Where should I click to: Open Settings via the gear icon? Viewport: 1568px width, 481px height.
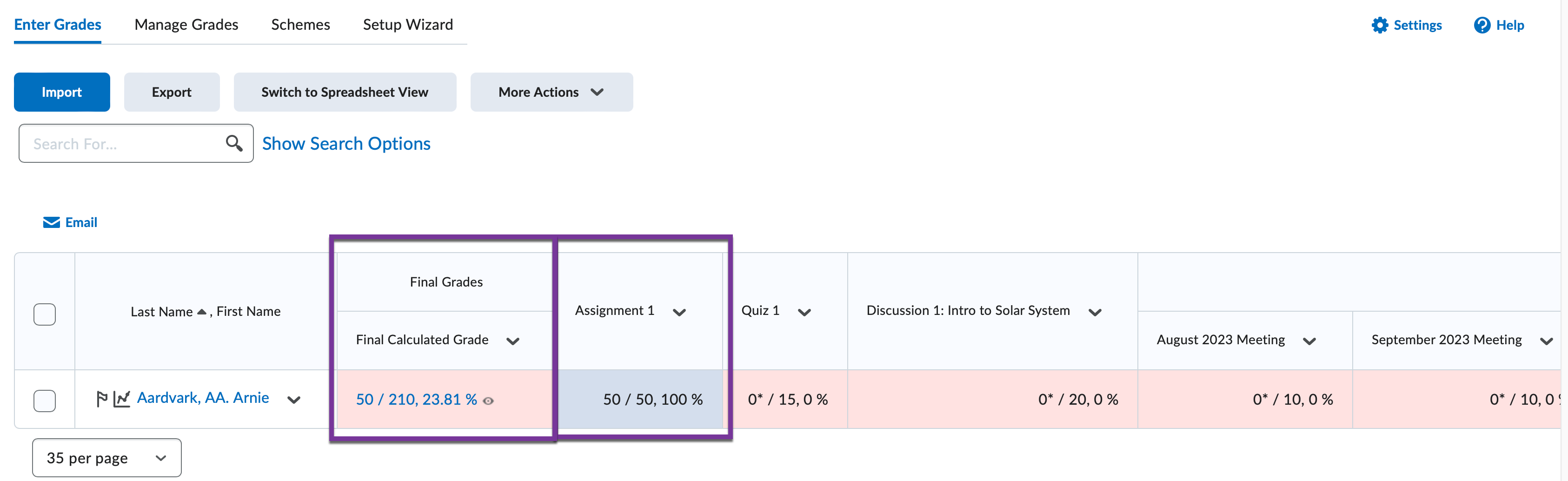pos(1380,25)
